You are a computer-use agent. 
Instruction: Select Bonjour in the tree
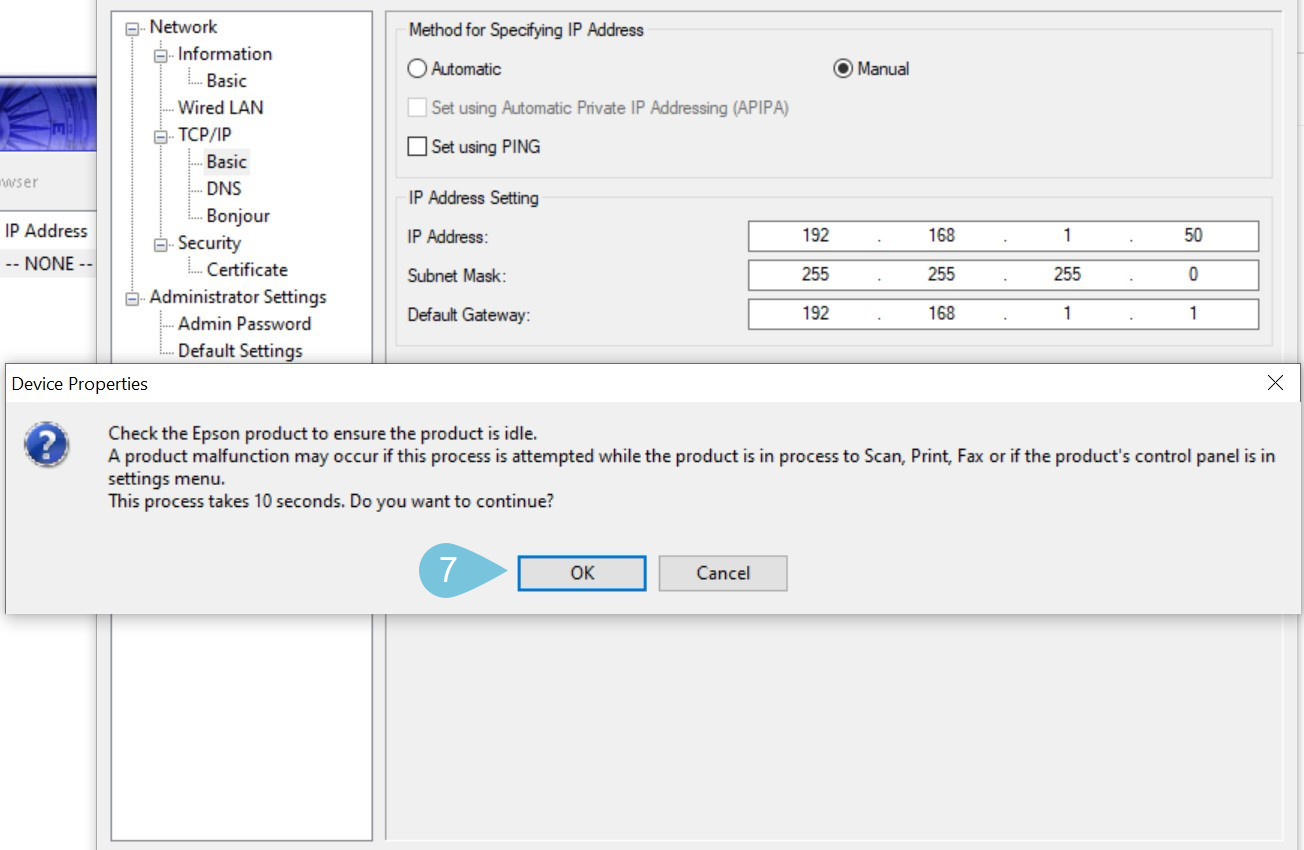click(238, 216)
